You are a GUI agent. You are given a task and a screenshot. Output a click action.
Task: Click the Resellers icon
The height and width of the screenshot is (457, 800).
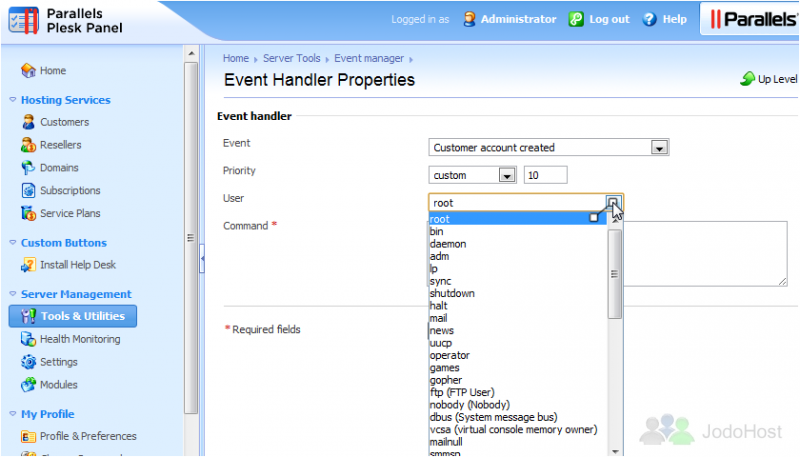point(28,145)
